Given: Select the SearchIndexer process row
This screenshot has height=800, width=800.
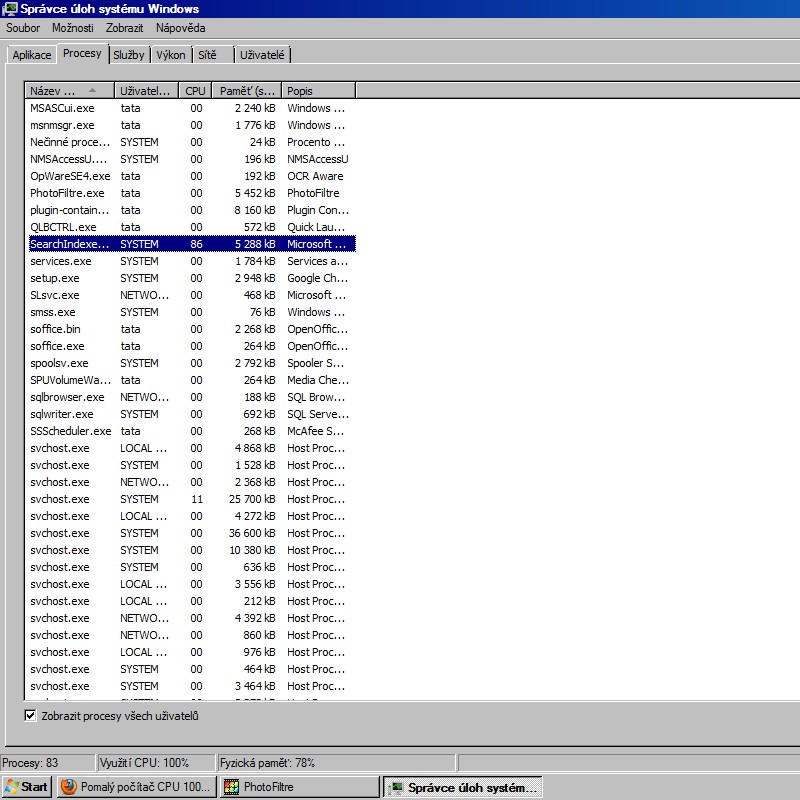Looking at the screenshot, I should click(x=192, y=244).
